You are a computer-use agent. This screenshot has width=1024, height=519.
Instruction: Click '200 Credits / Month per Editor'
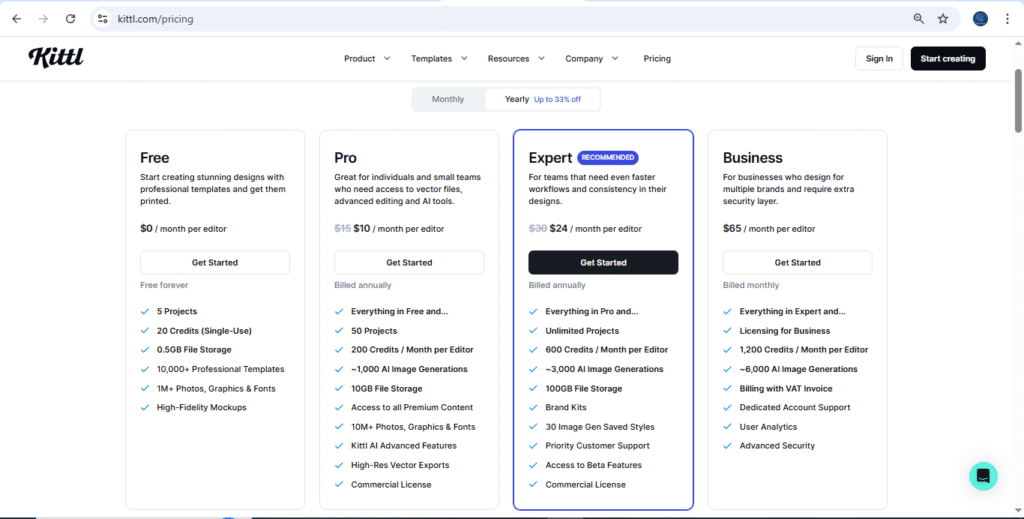coord(412,350)
